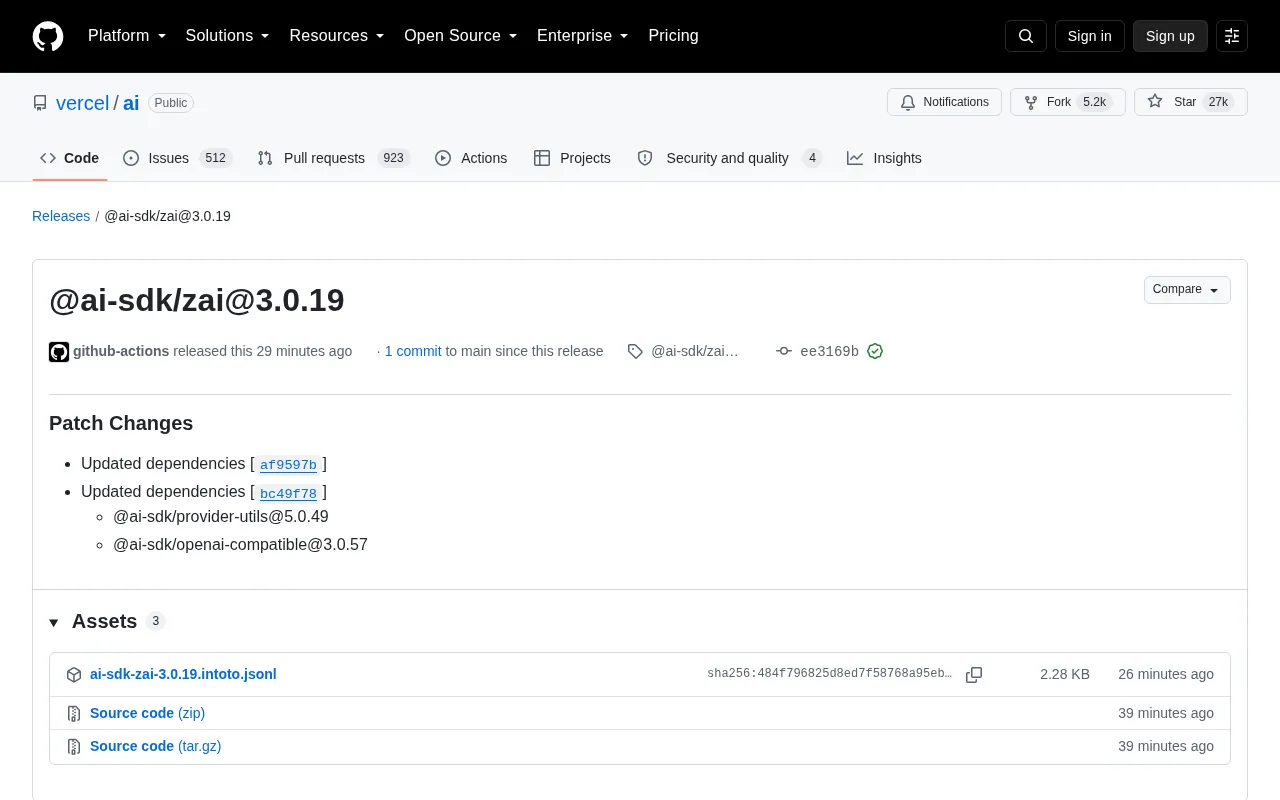Open the Compare dropdown
Image resolution: width=1280 pixels, height=800 pixels.
[1187, 290]
